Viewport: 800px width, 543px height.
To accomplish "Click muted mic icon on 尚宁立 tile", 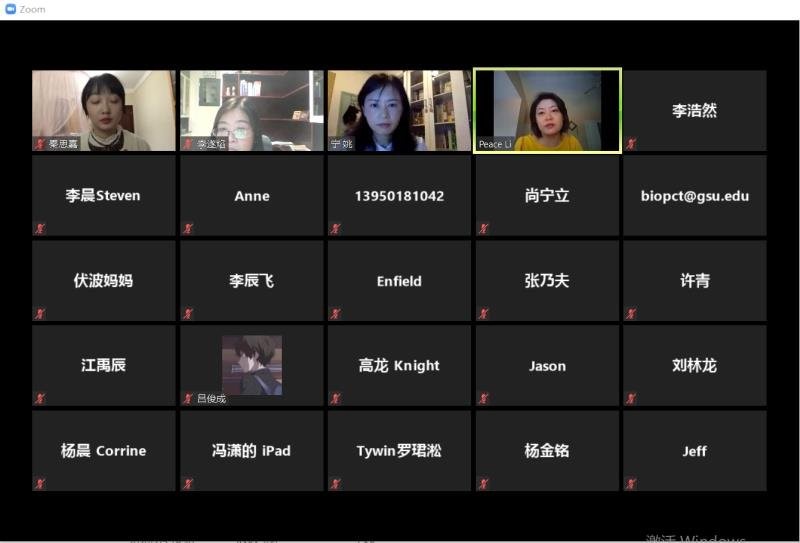I will click(483, 229).
